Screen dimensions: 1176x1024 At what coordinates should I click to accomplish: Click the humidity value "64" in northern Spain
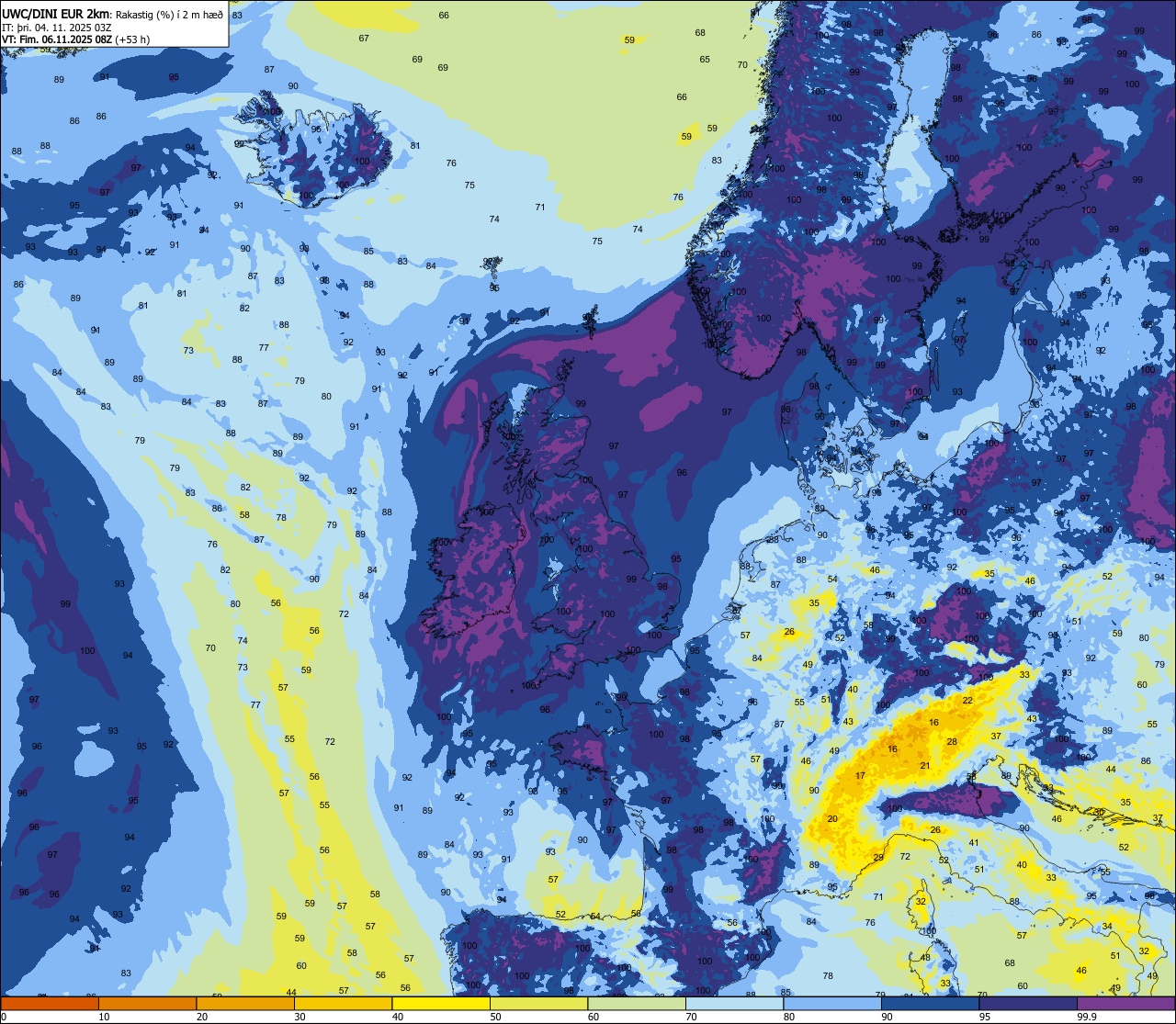pyautogui.click(x=595, y=917)
